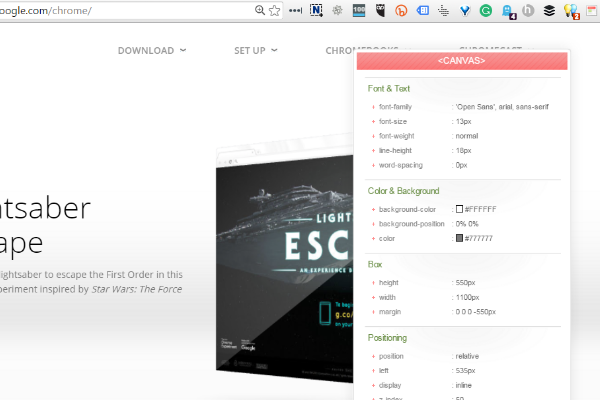Bookmark this page with the star icon
This screenshot has height=400, width=600.
[275, 10]
